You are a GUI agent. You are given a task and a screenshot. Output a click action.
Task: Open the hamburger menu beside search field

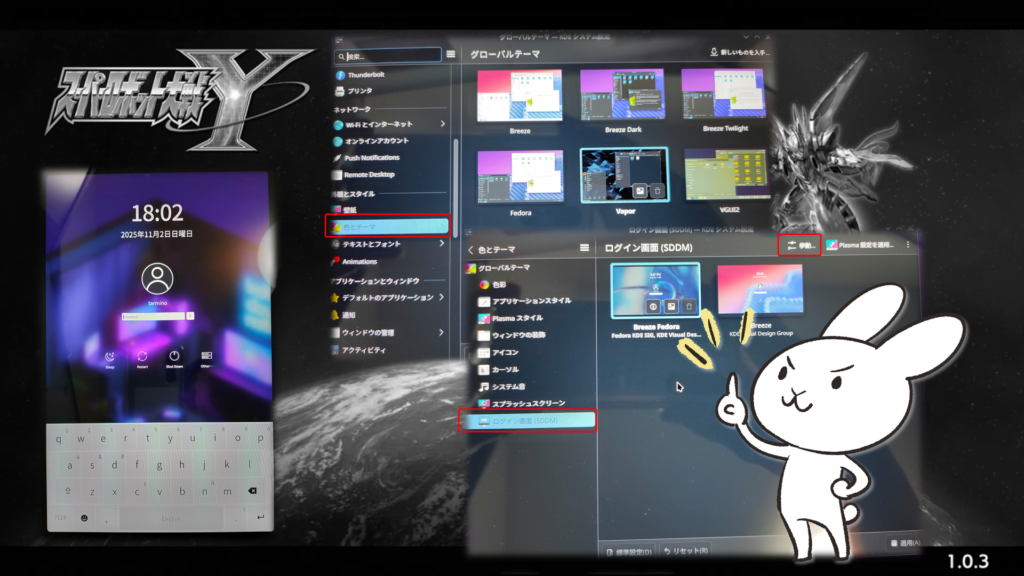click(451, 55)
